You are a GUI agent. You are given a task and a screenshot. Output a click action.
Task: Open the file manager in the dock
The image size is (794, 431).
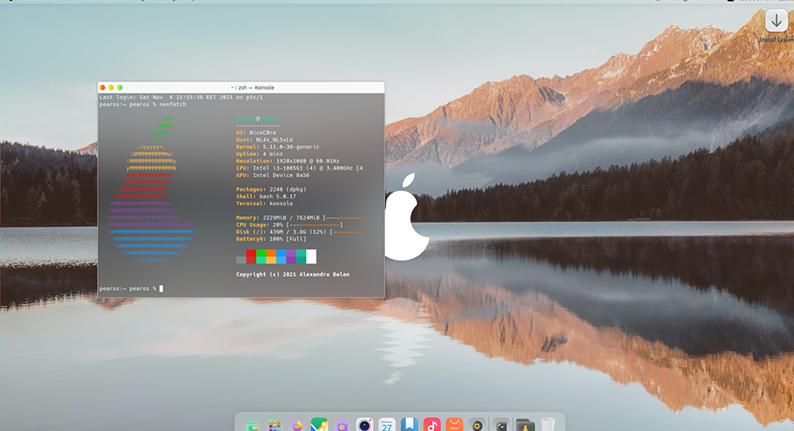point(252,425)
